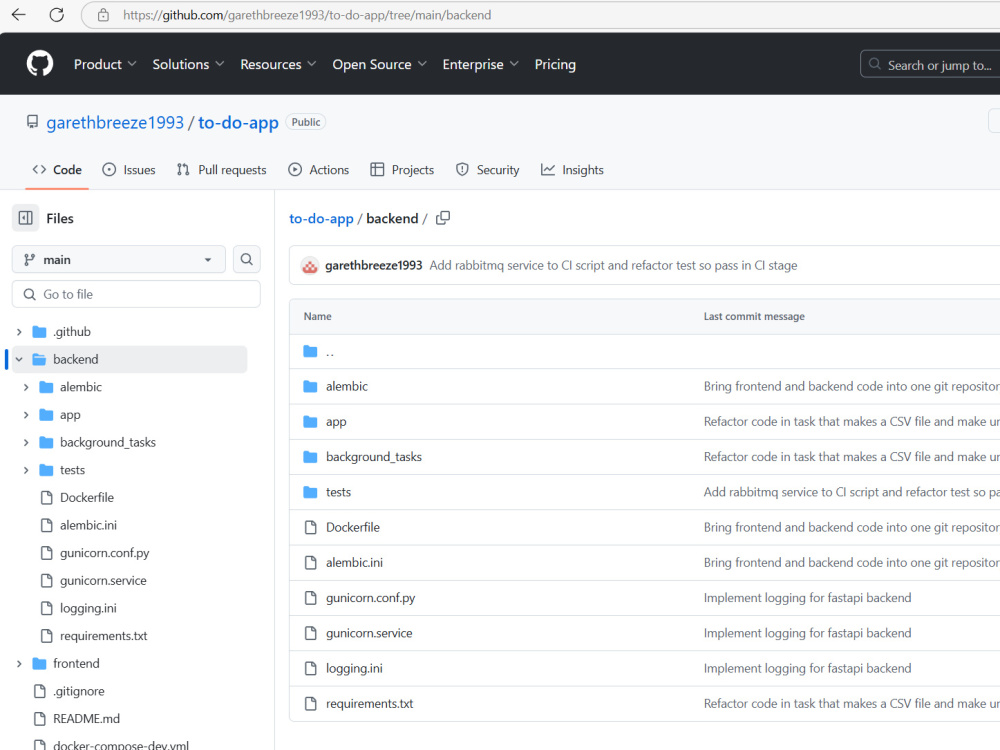Image resolution: width=1000 pixels, height=750 pixels.
Task: Click the Go to file field
Action: click(x=136, y=294)
